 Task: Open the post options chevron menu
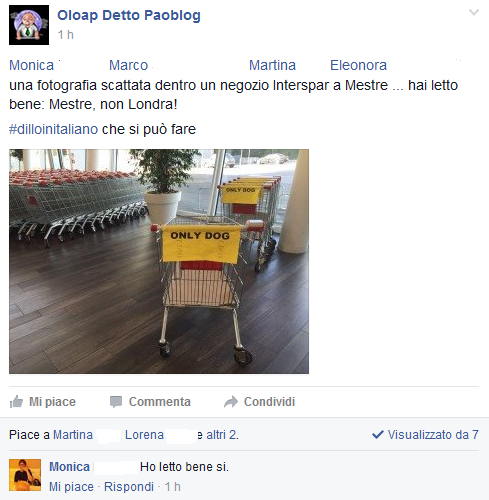[474, 13]
